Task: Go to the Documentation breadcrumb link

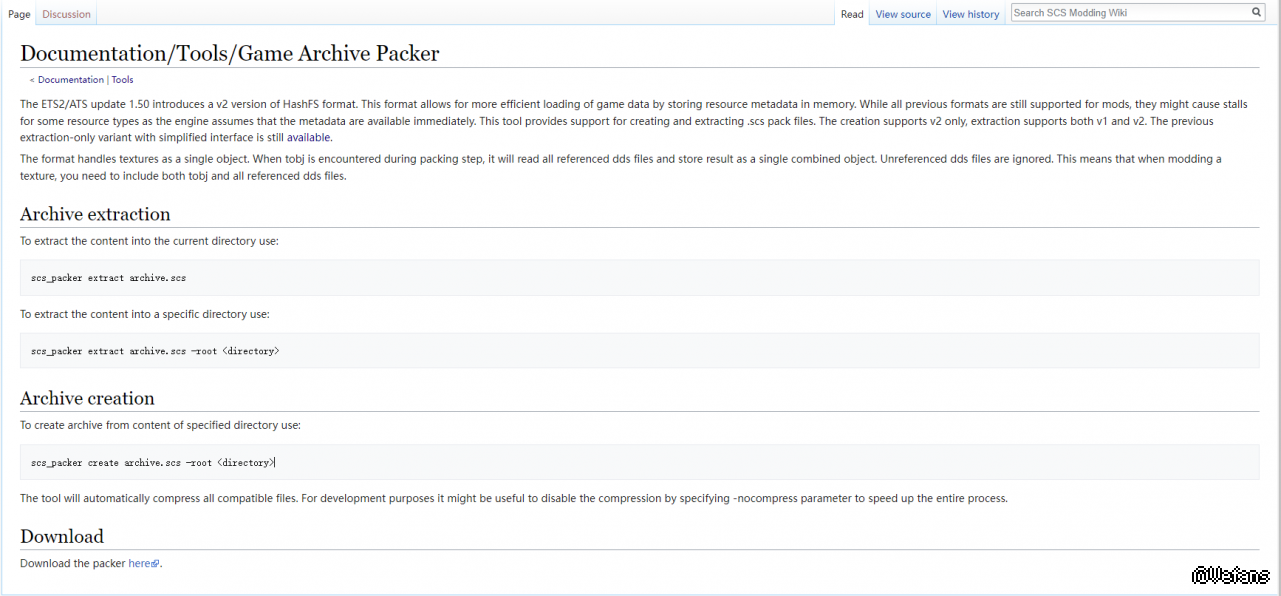Action: [x=70, y=80]
